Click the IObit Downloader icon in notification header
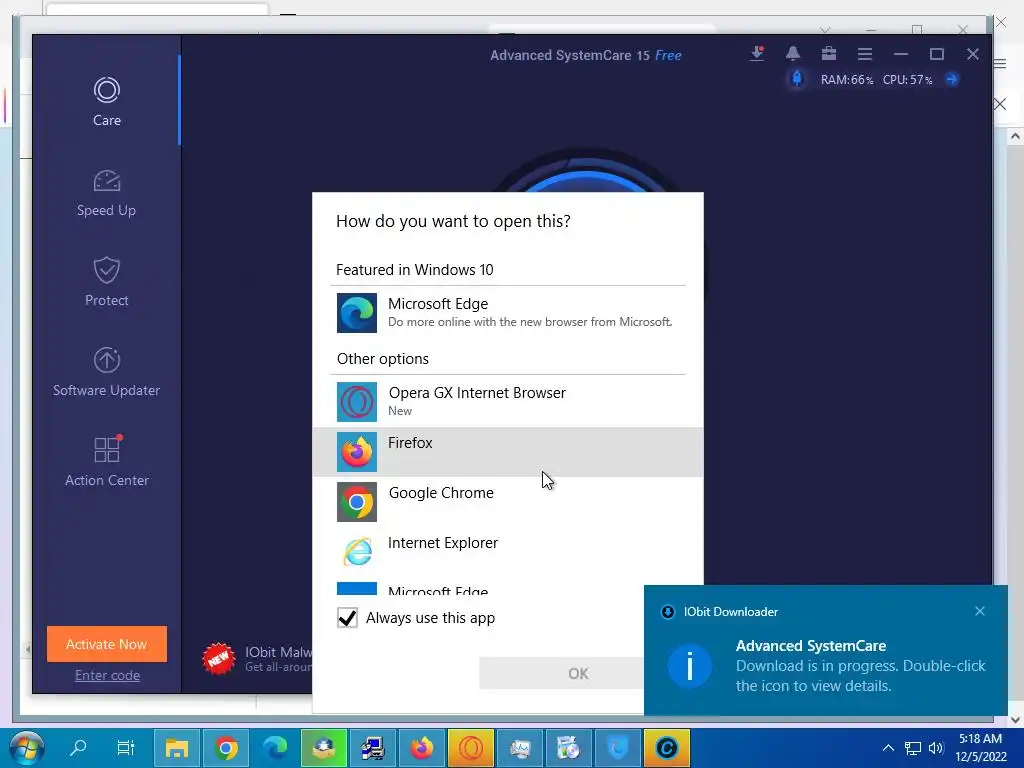Screen dimensions: 1024x768 (667, 612)
